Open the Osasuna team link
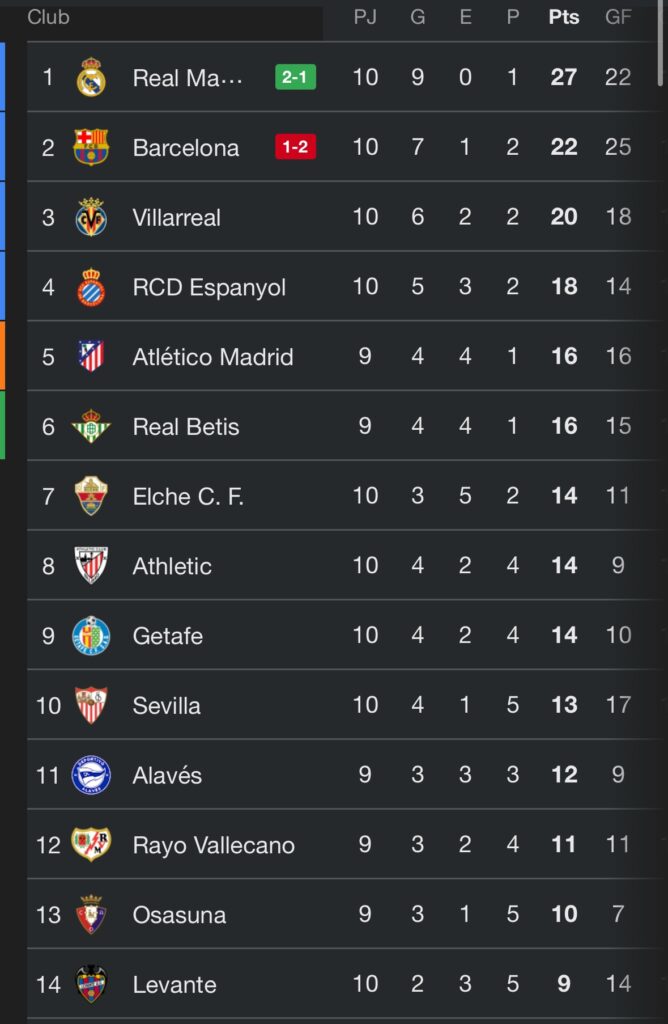This screenshot has width=668, height=1024. pos(179,915)
